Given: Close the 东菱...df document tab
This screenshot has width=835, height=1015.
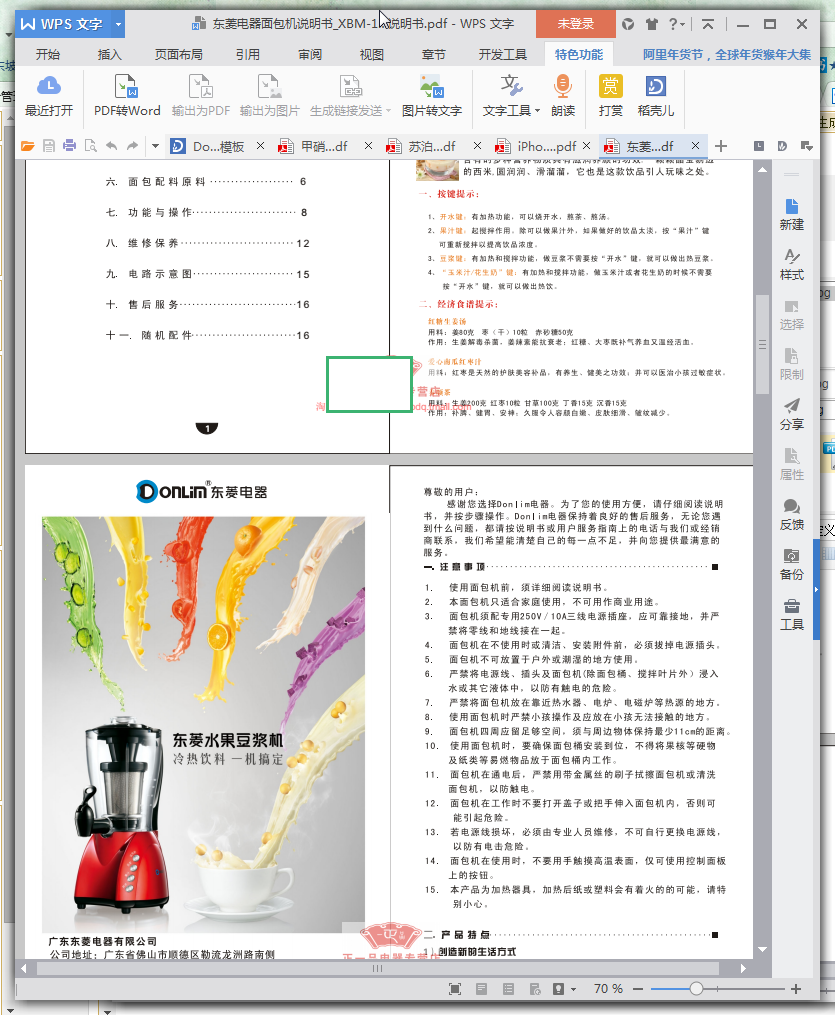Looking at the screenshot, I should (695, 146).
